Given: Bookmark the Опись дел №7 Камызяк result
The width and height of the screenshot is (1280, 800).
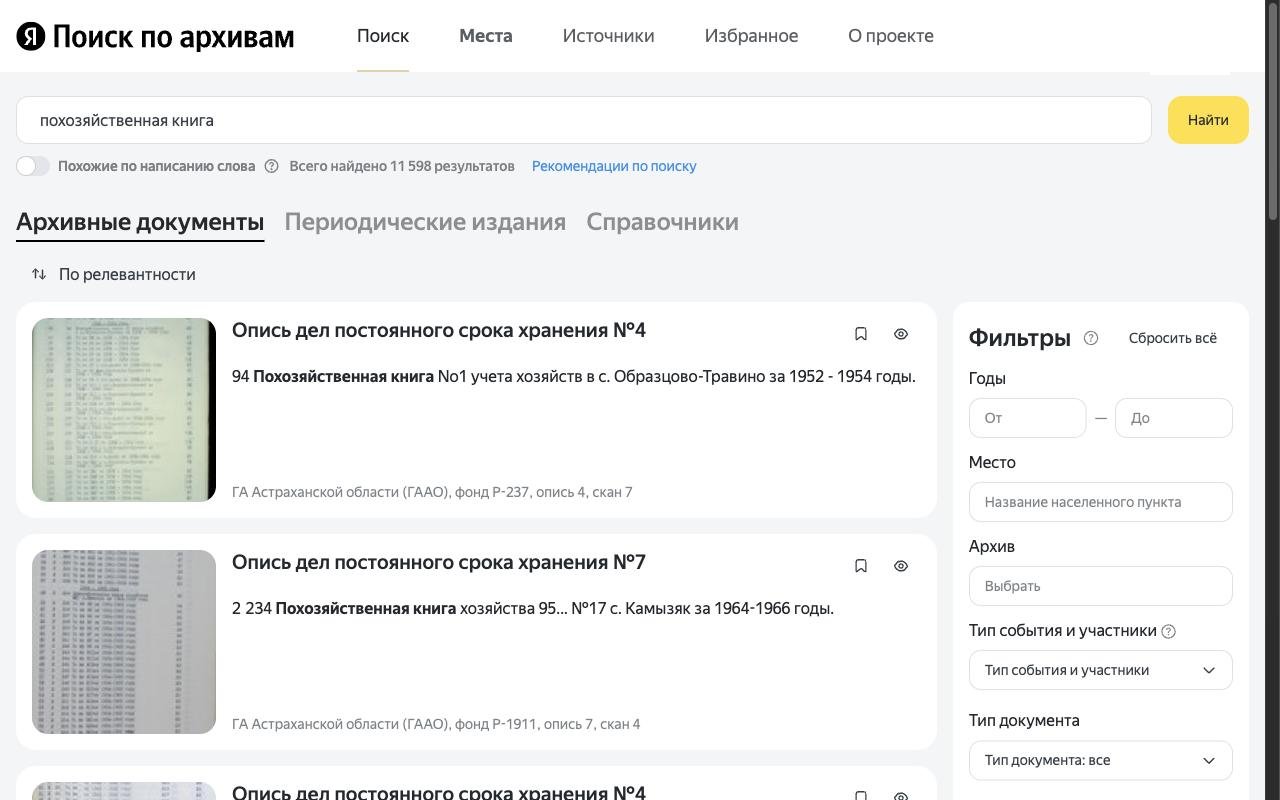Looking at the screenshot, I should [x=861, y=566].
